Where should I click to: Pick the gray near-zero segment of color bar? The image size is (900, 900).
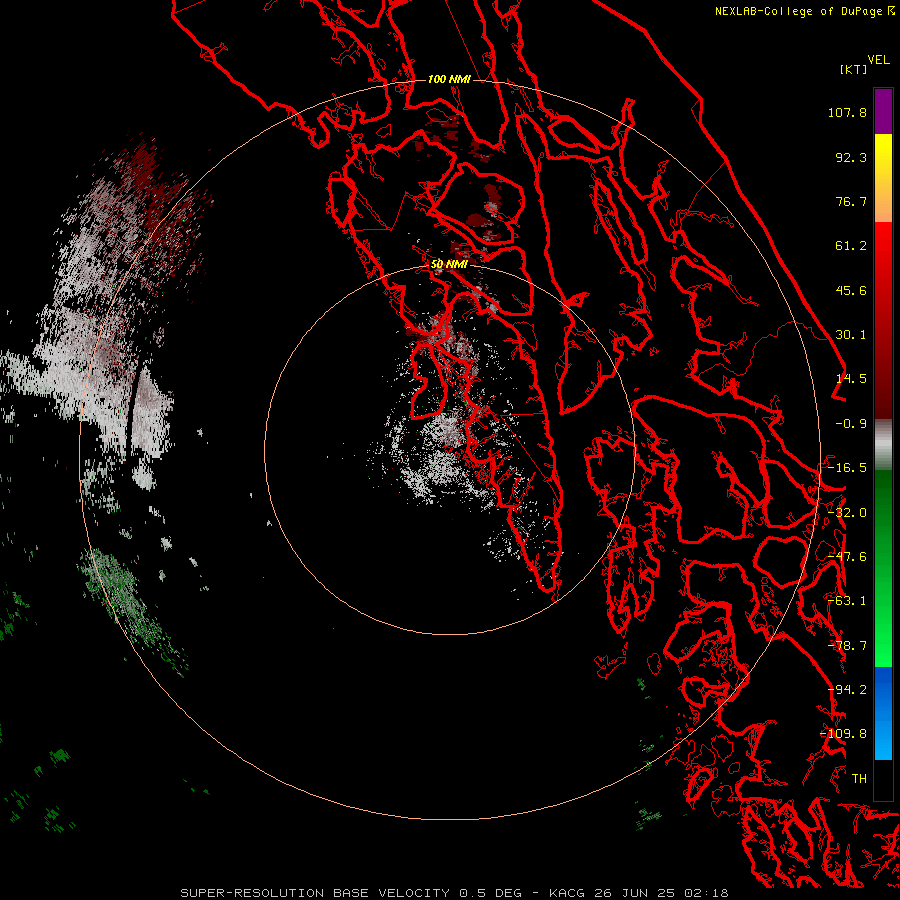(883, 445)
